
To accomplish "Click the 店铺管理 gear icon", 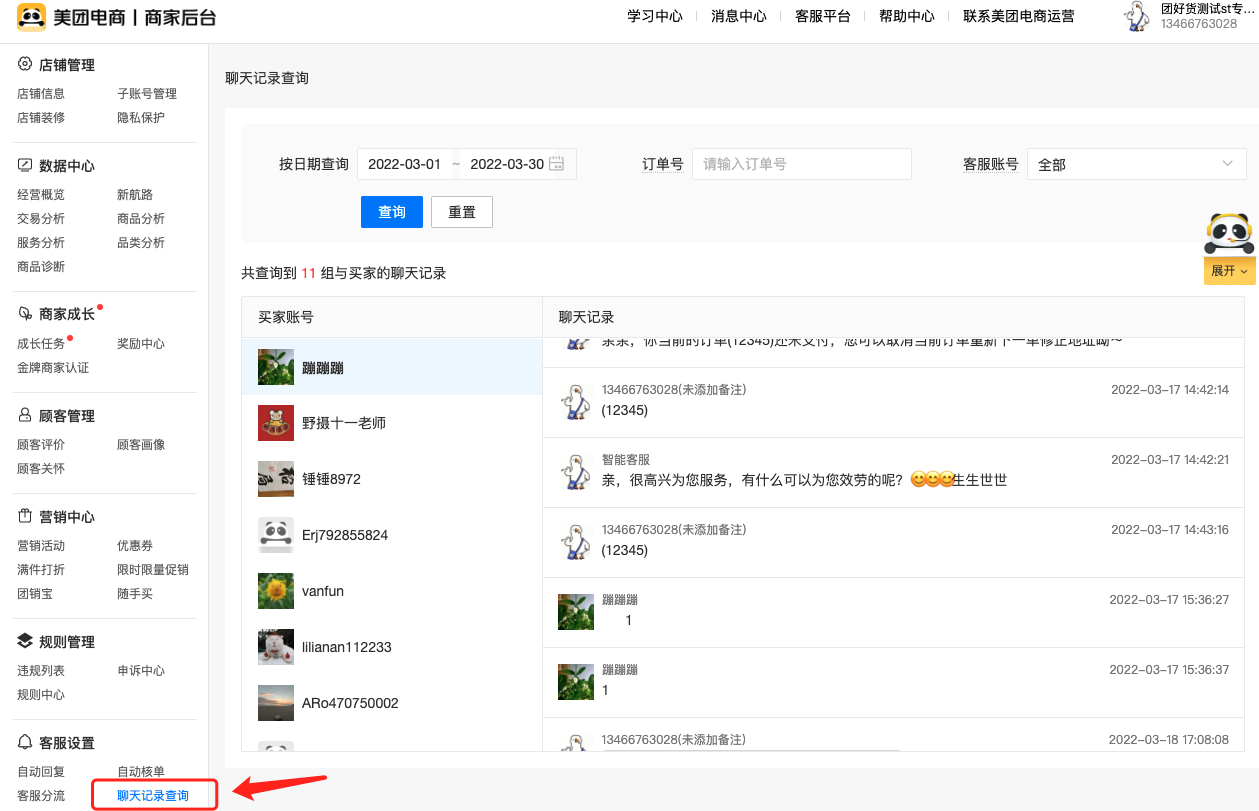I will click(x=26, y=65).
